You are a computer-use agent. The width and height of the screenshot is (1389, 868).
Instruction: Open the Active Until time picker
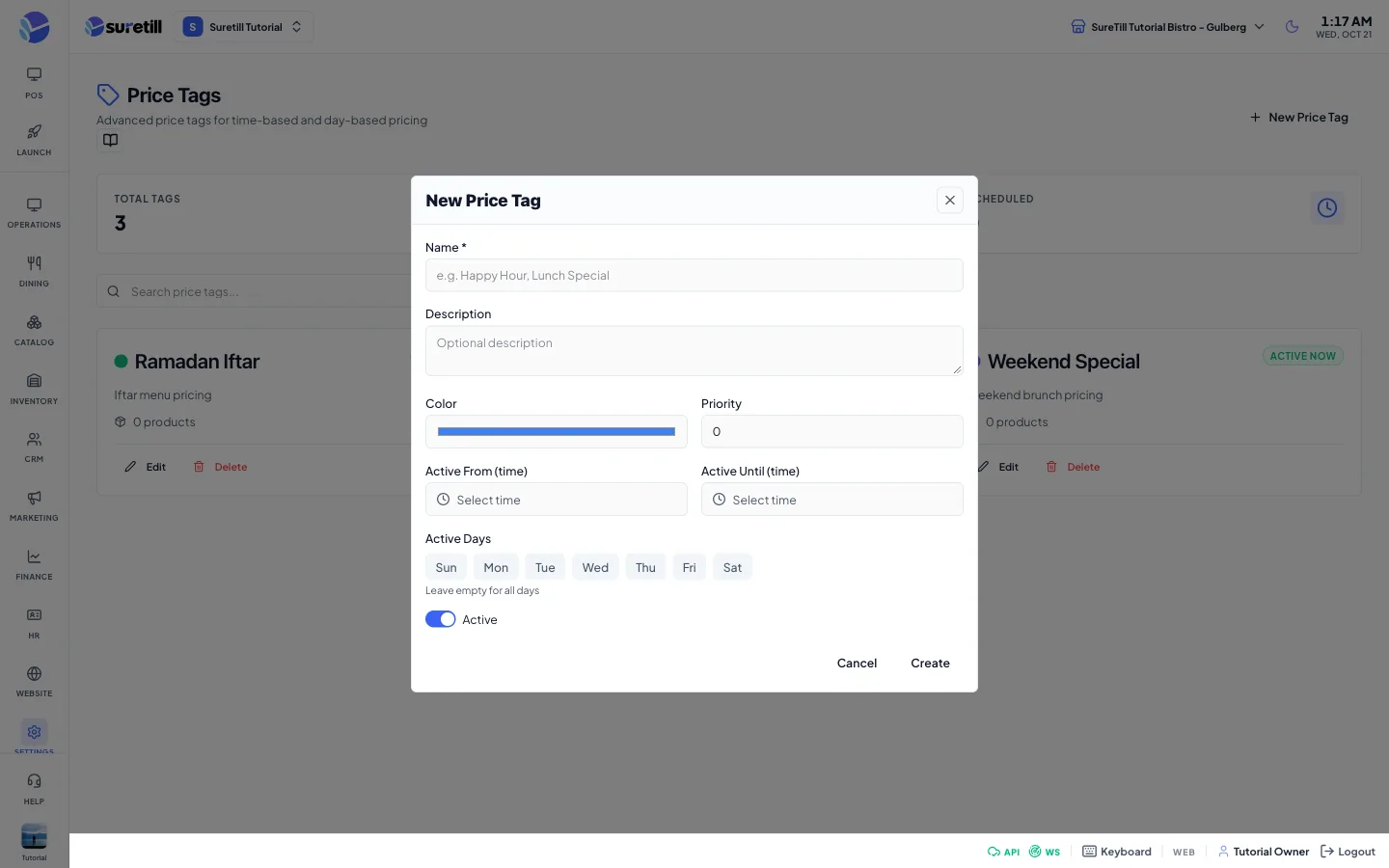(x=832, y=500)
